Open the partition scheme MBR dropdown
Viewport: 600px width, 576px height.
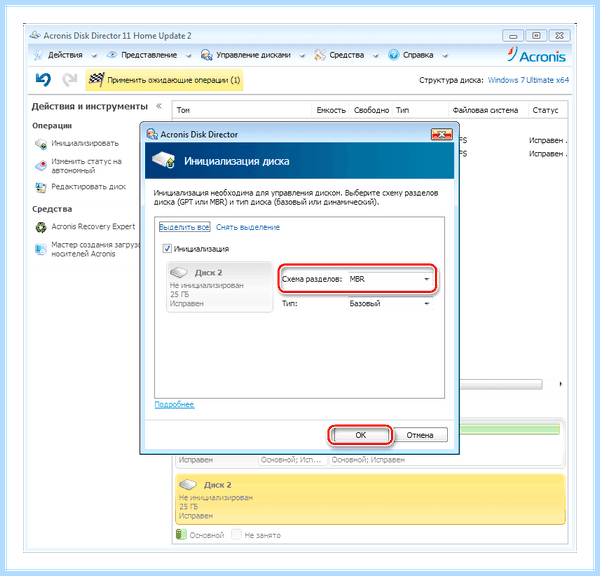click(390, 279)
